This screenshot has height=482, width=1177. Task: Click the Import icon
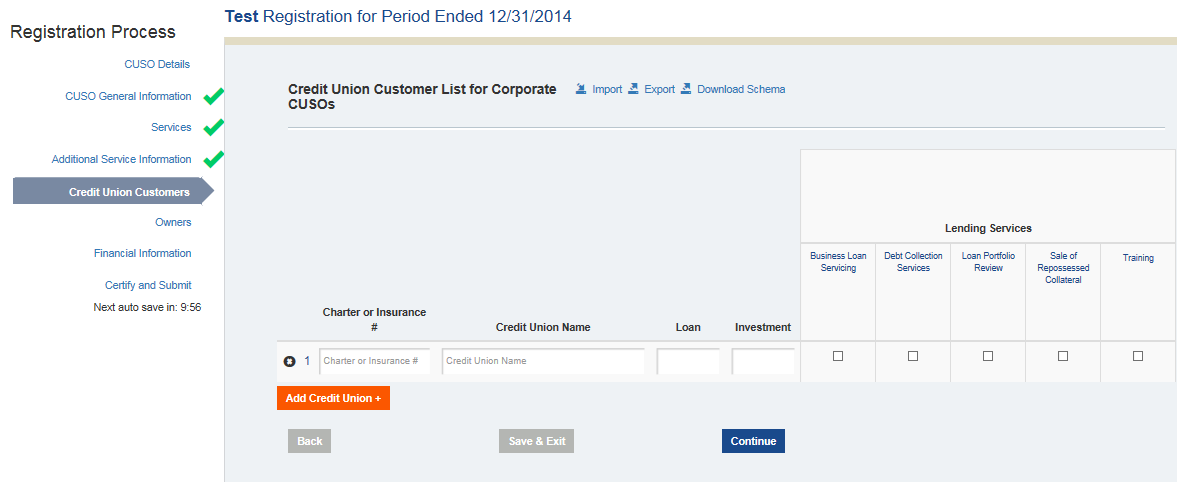pyautogui.click(x=581, y=89)
